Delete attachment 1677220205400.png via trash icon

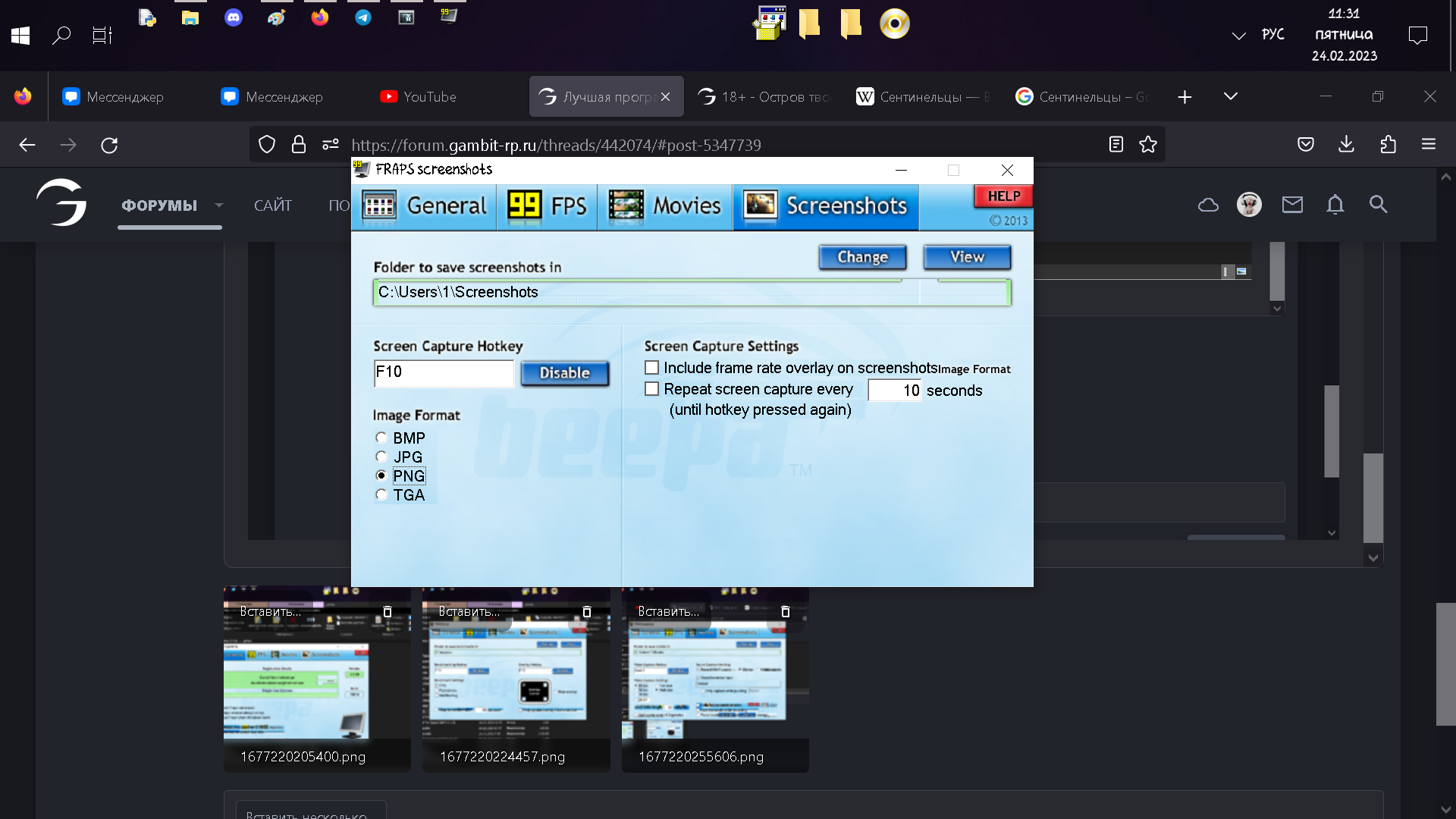(388, 611)
